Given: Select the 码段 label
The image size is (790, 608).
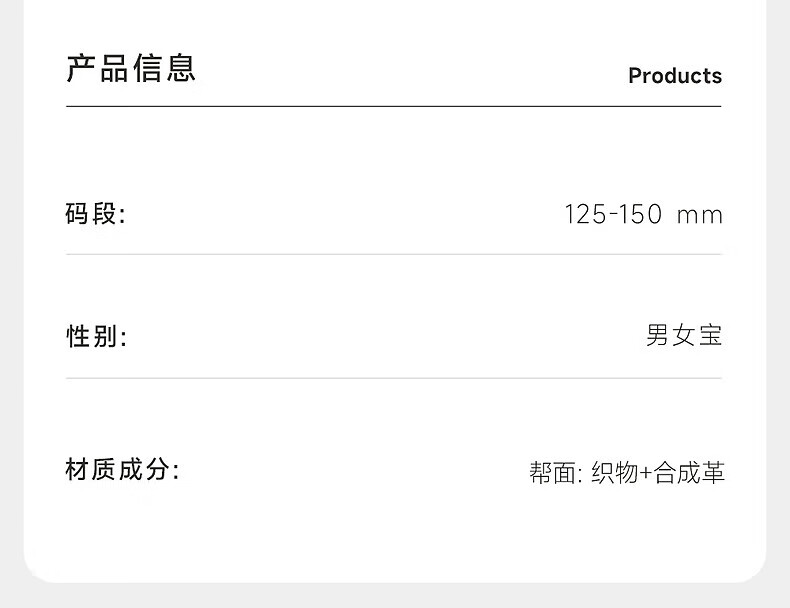Looking at the screenshot, I should click(x=95, y=213).
